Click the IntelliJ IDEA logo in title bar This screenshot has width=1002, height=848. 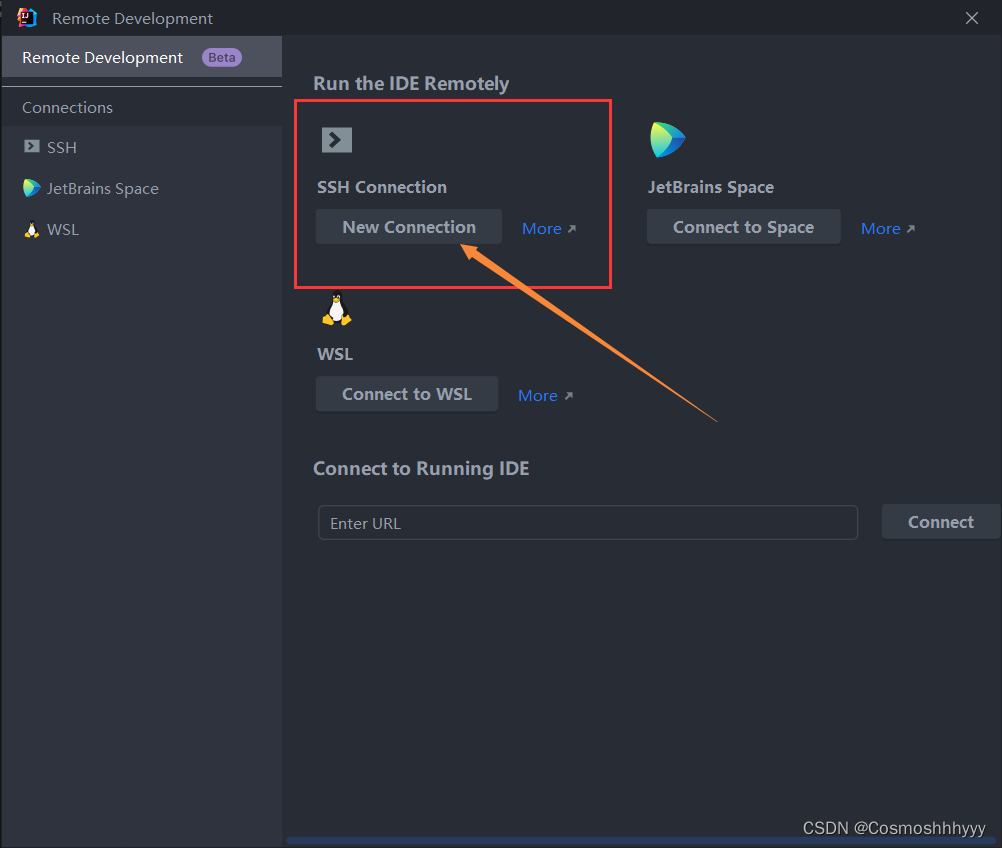(x=27, y=17)
